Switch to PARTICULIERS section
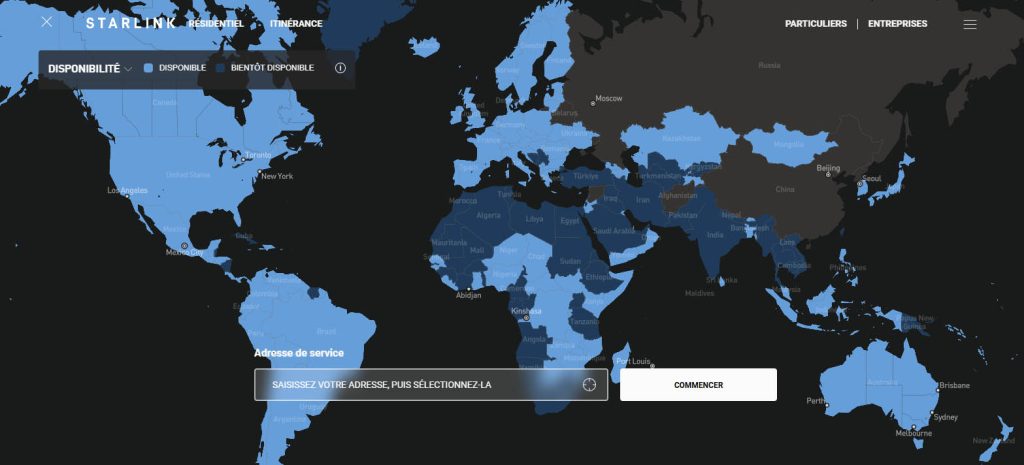Screen dimensions: 1024x465 [815, 23]
